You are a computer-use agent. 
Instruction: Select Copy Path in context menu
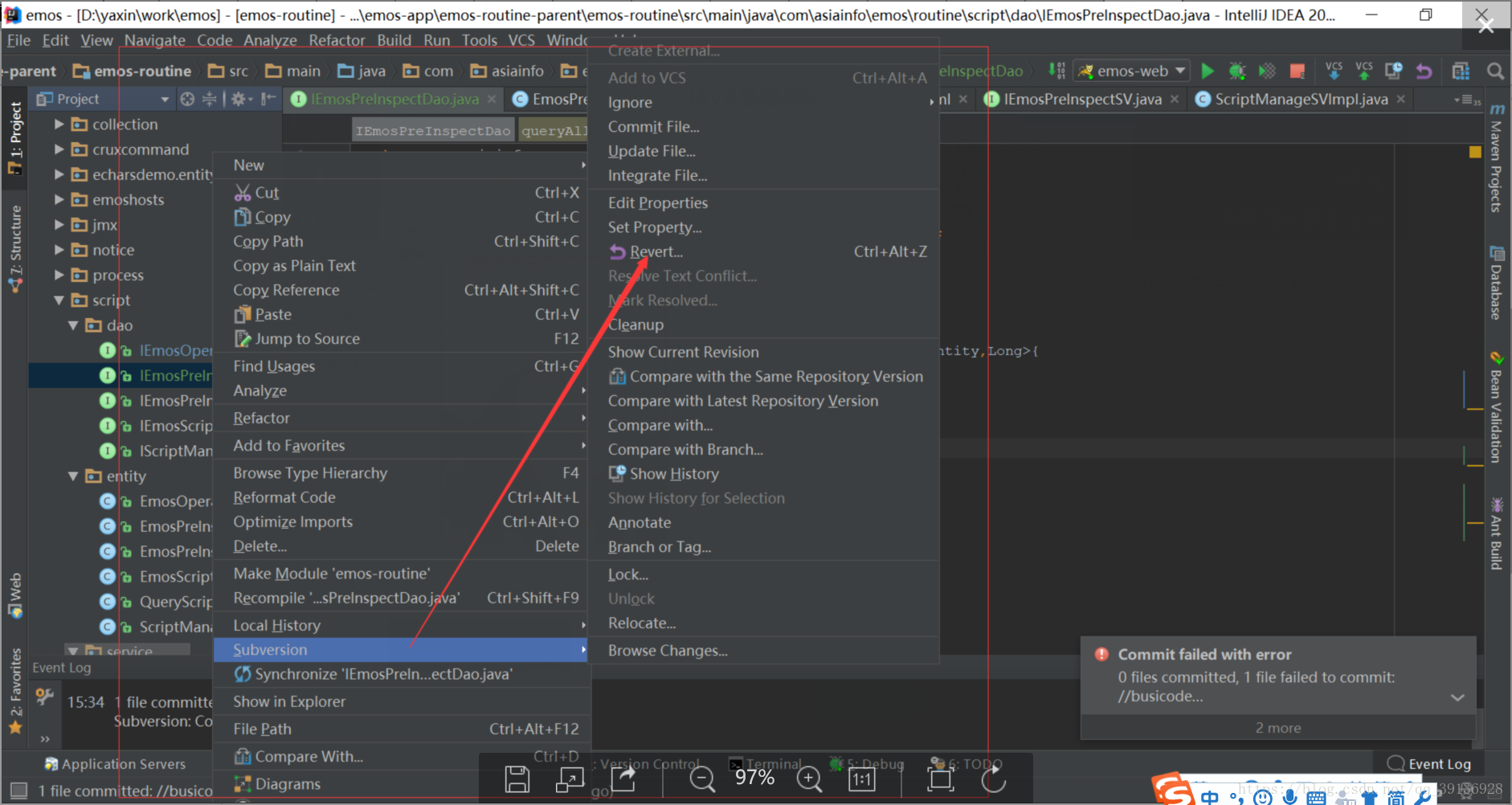coord(402,242)
